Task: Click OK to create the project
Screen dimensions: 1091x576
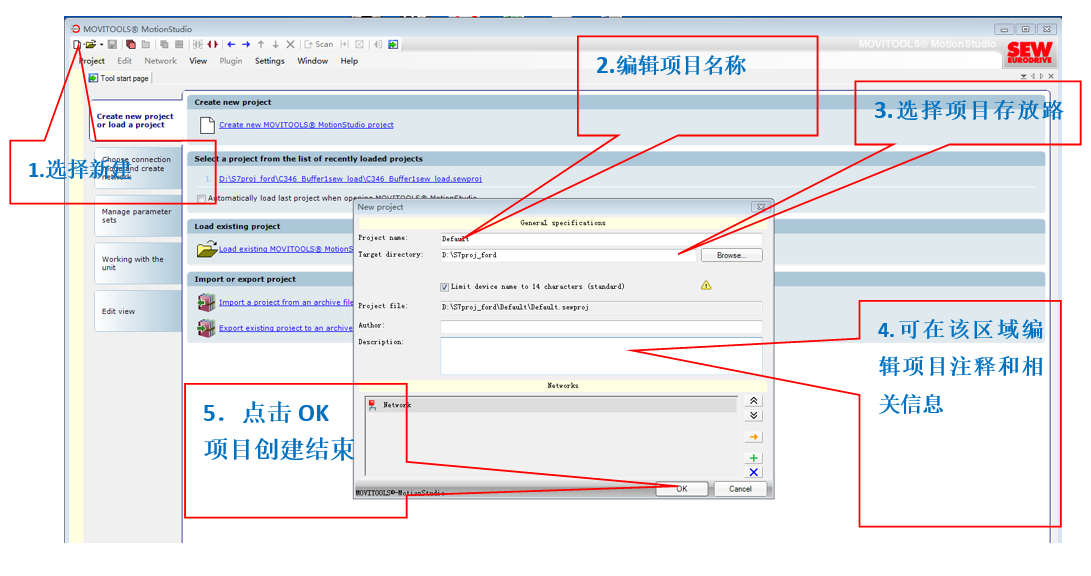Action: click(682, 489)
